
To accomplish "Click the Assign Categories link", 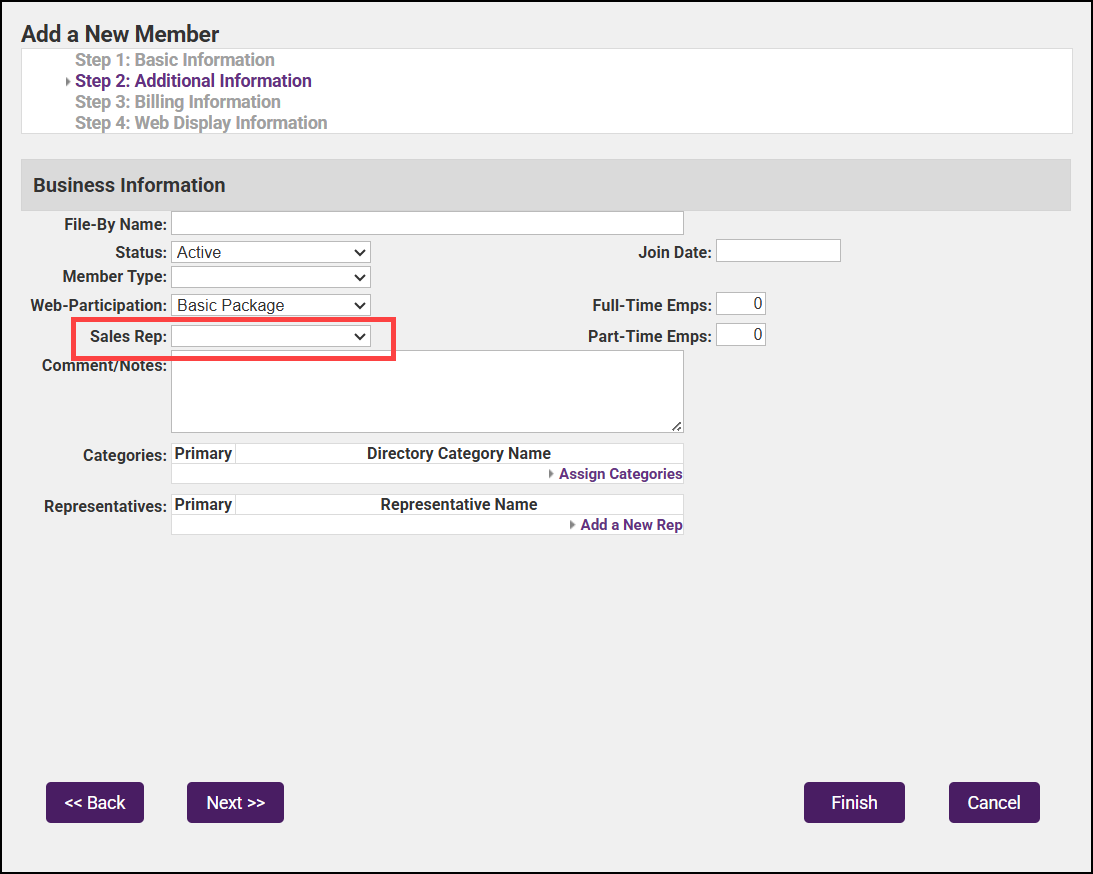I will pyautogui.click(x=620, y=474).
